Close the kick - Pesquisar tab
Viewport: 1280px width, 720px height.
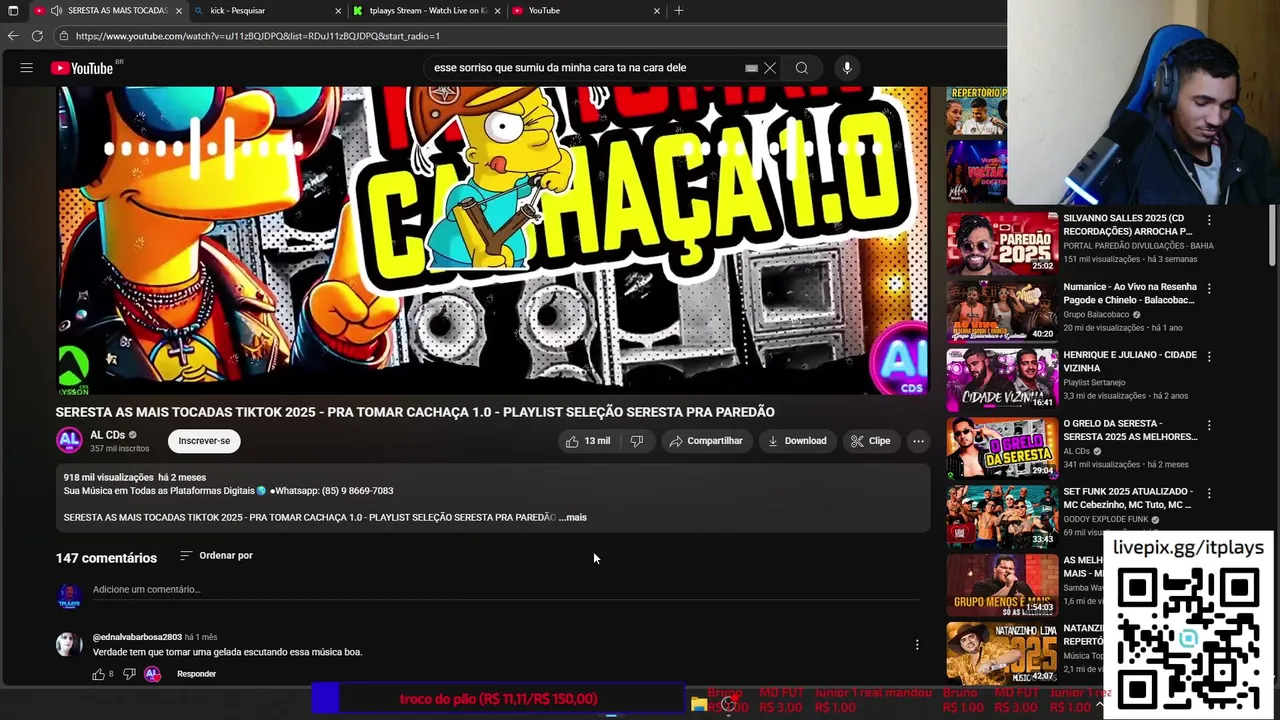coord(338,10)
